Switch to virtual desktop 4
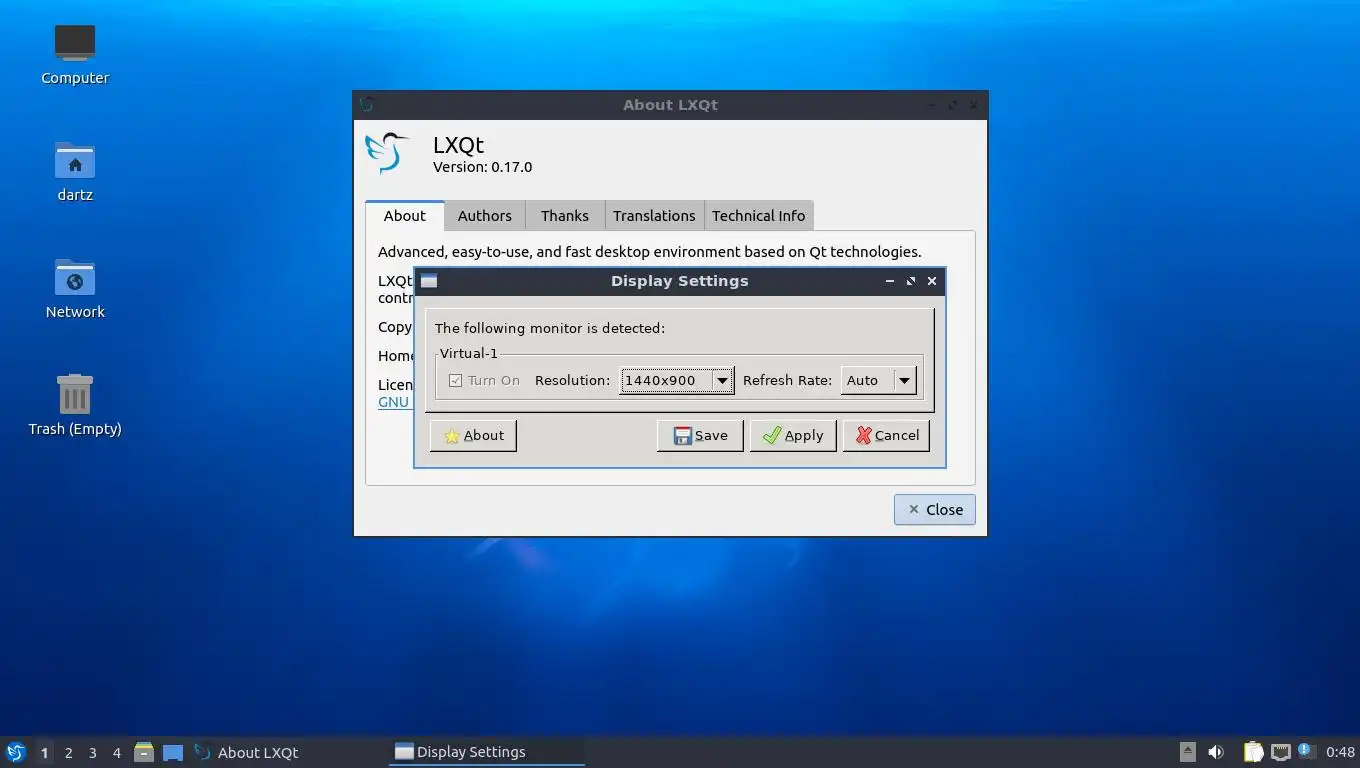The height and width of the screenshot is (768, 1360). point(116,752)
